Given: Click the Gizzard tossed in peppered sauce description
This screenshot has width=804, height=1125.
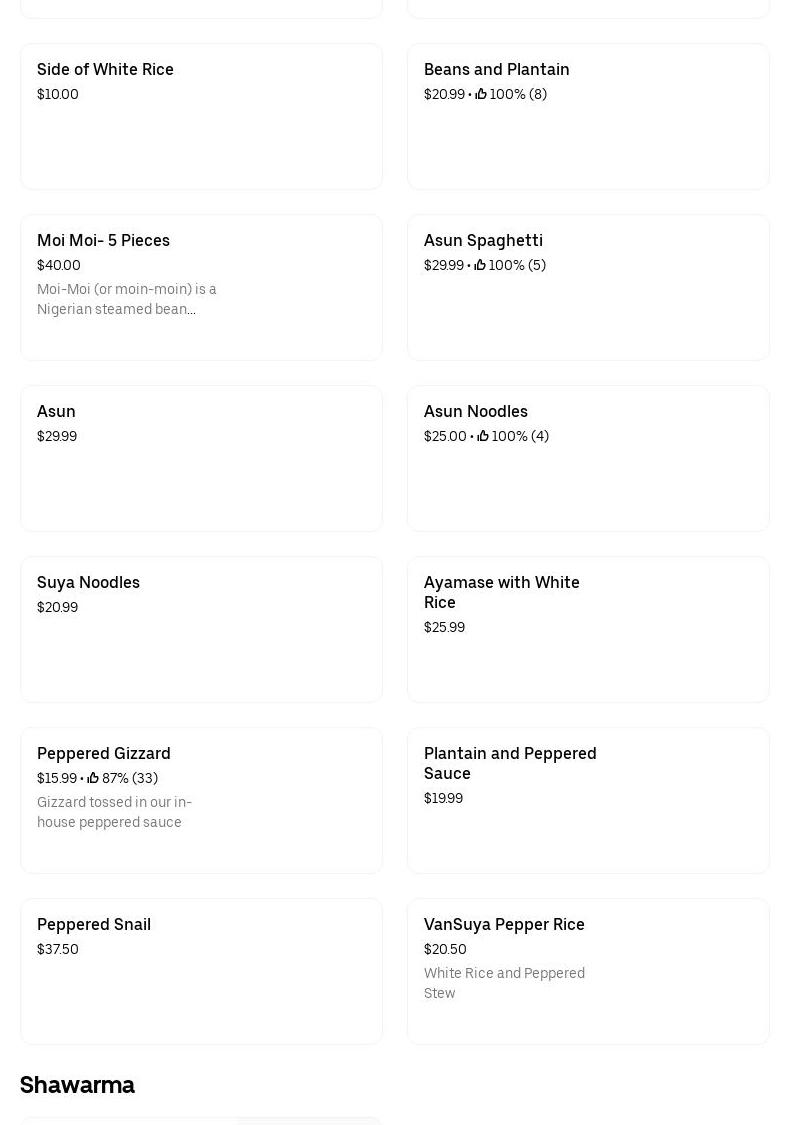Looking at the screenshot, I should click(114, 812).
